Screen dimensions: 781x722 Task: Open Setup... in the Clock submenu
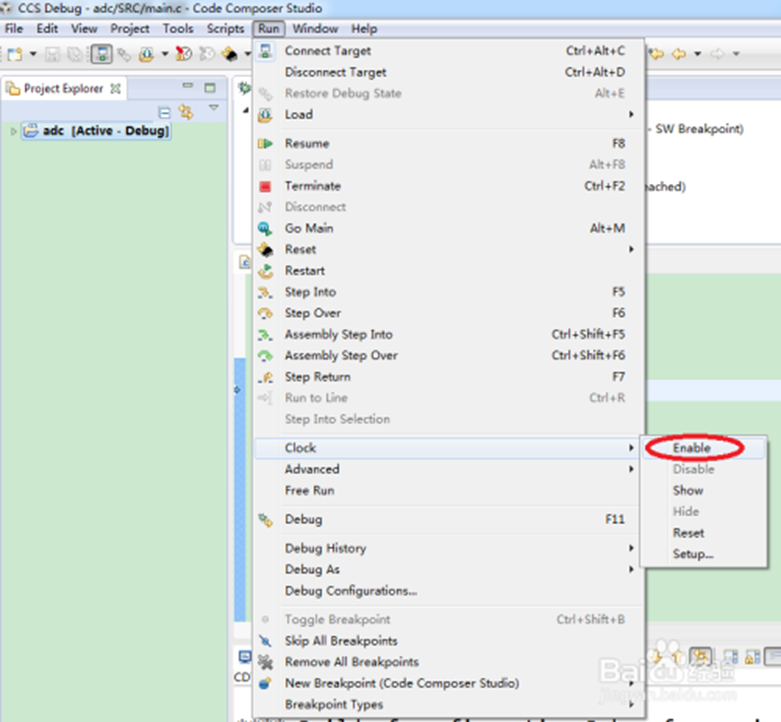pyautogui.click(x=704, y=554)
